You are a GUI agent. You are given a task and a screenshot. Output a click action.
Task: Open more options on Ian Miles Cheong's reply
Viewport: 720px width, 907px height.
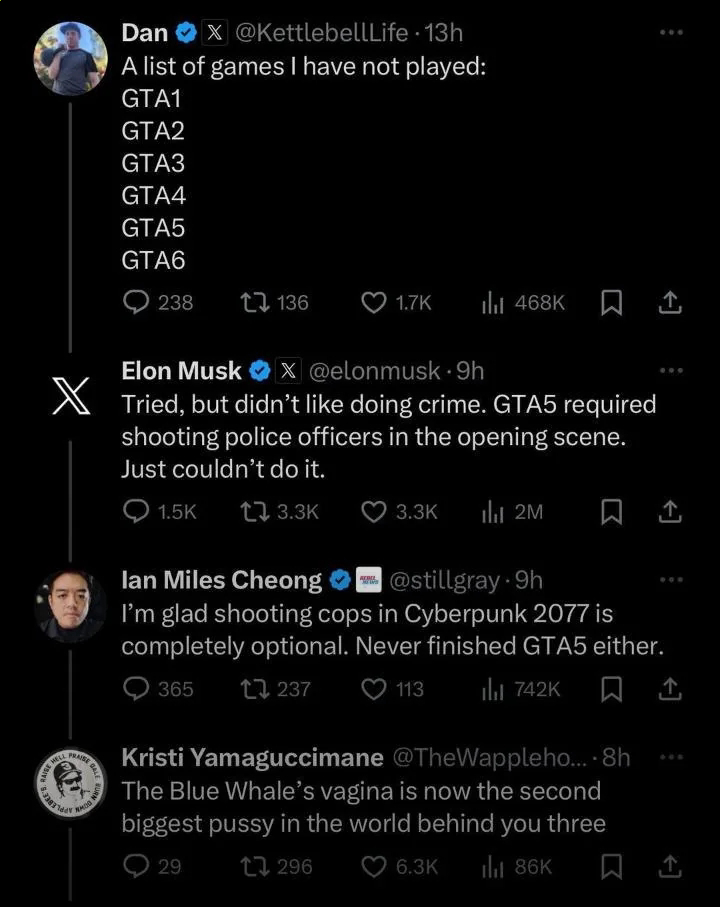click(x=671, y=580)
